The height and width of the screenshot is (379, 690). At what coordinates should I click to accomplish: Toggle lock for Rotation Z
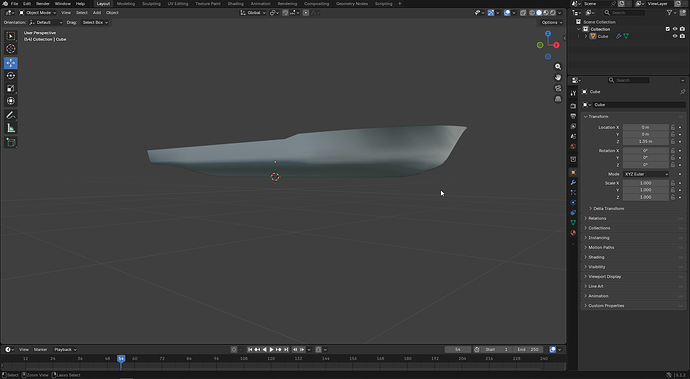[x=673, y=165]
